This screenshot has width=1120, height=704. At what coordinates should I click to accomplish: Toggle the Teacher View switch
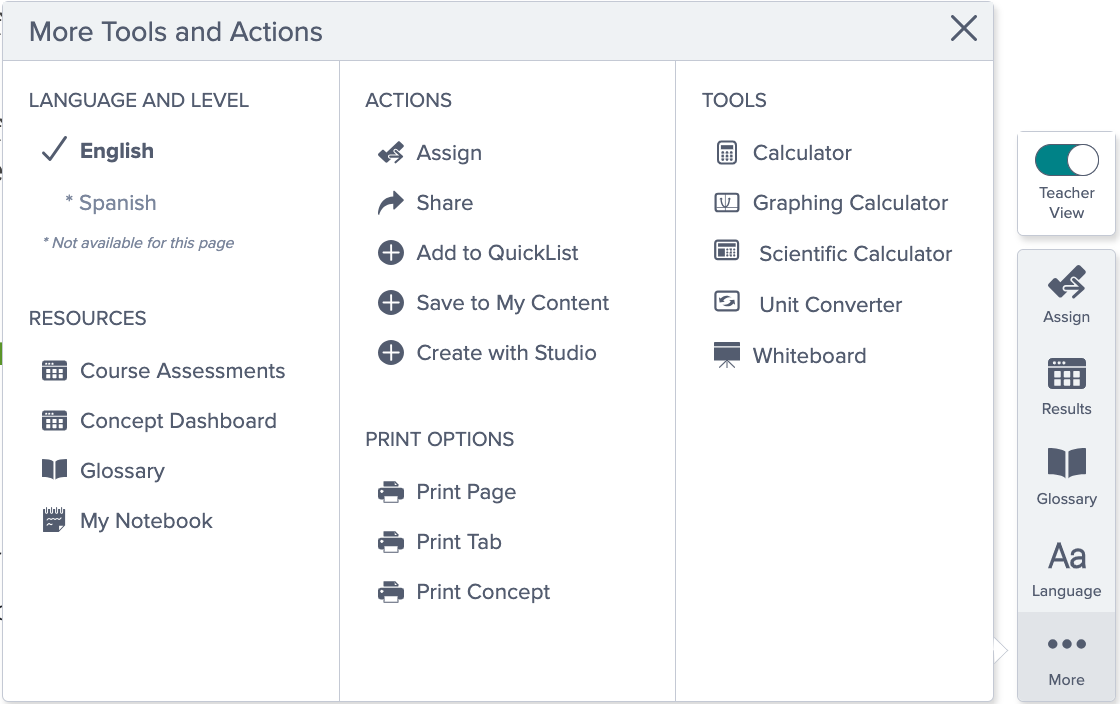[x=1066, y=160]
